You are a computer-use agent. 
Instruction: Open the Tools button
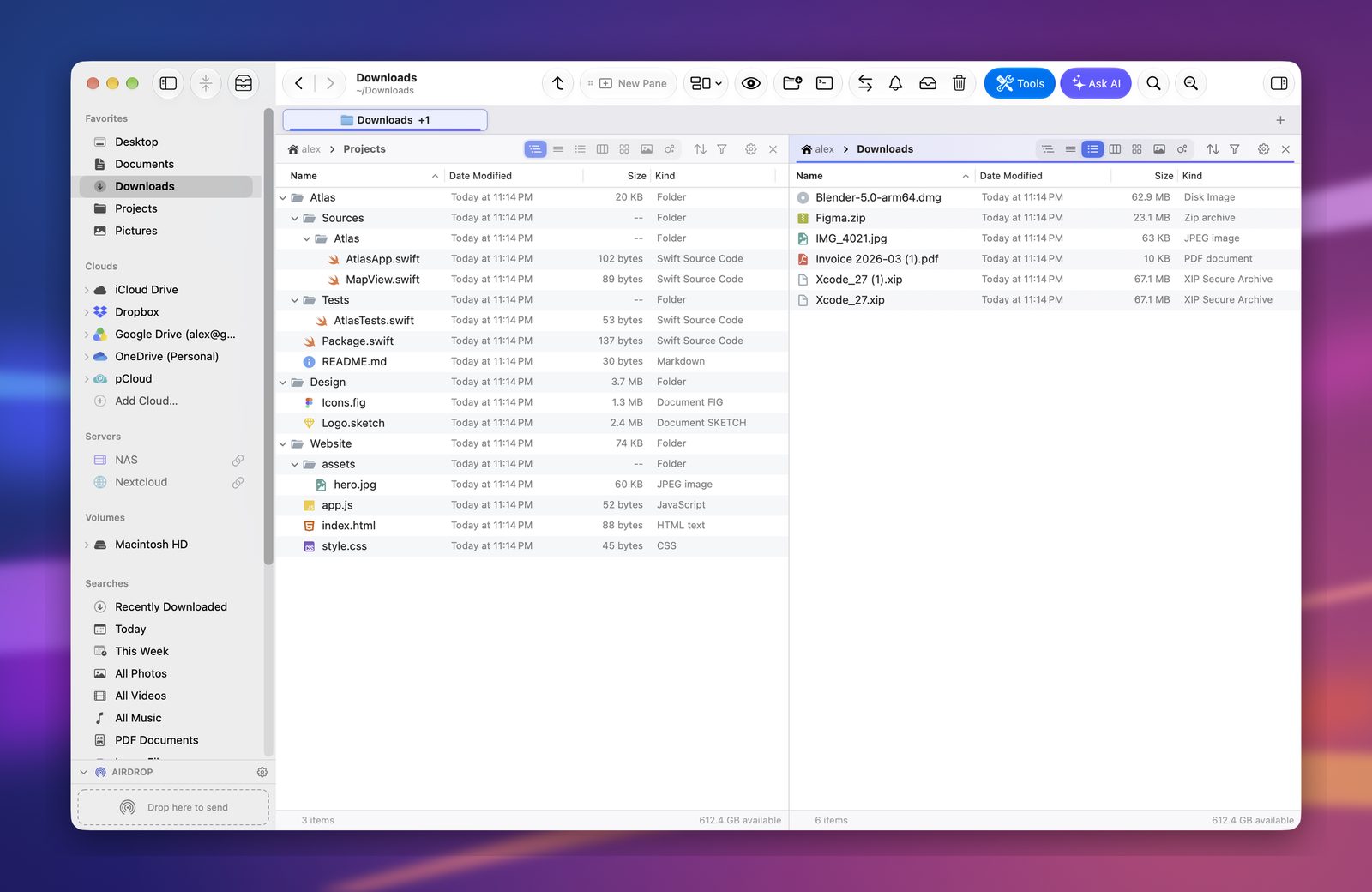[1020, 83]
